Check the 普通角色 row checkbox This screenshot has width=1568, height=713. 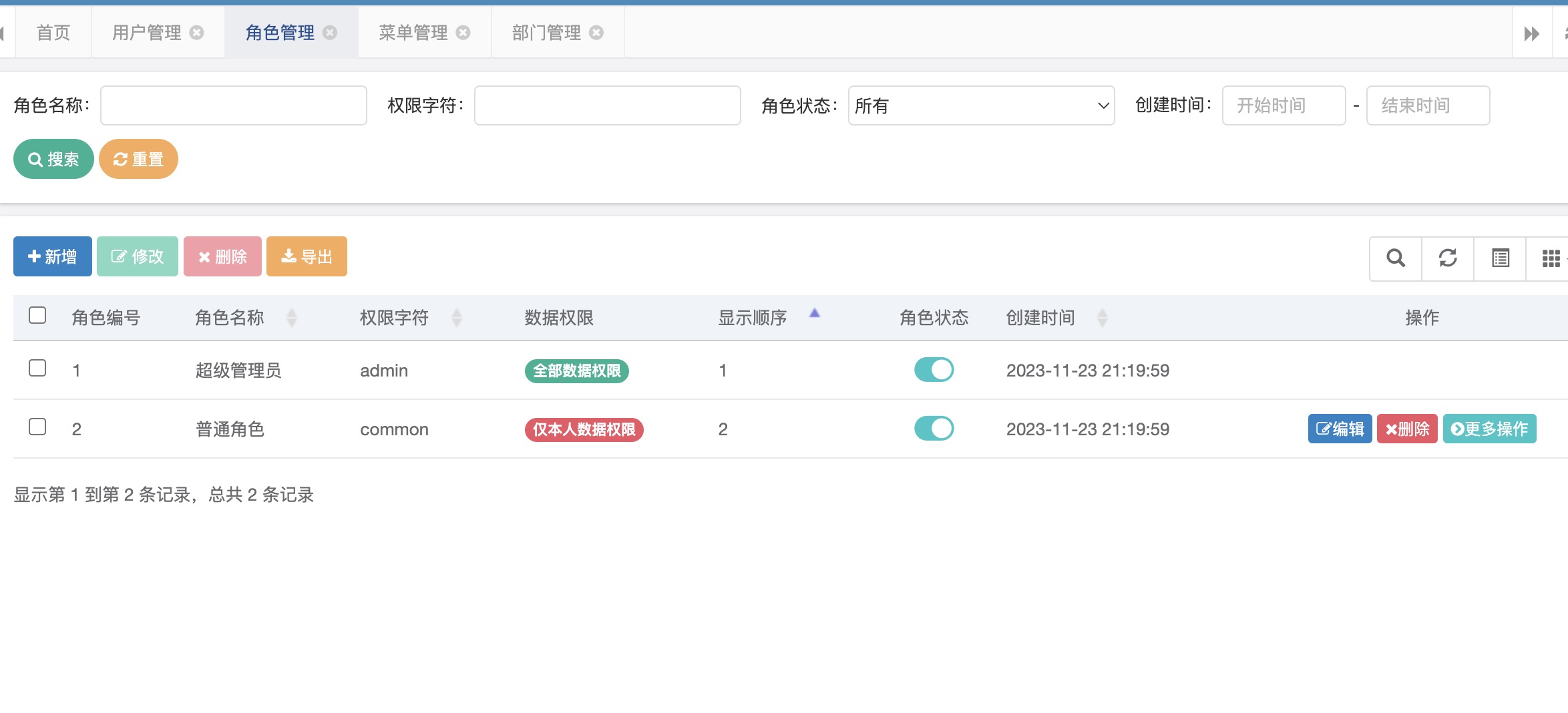(x=37, y=427)
